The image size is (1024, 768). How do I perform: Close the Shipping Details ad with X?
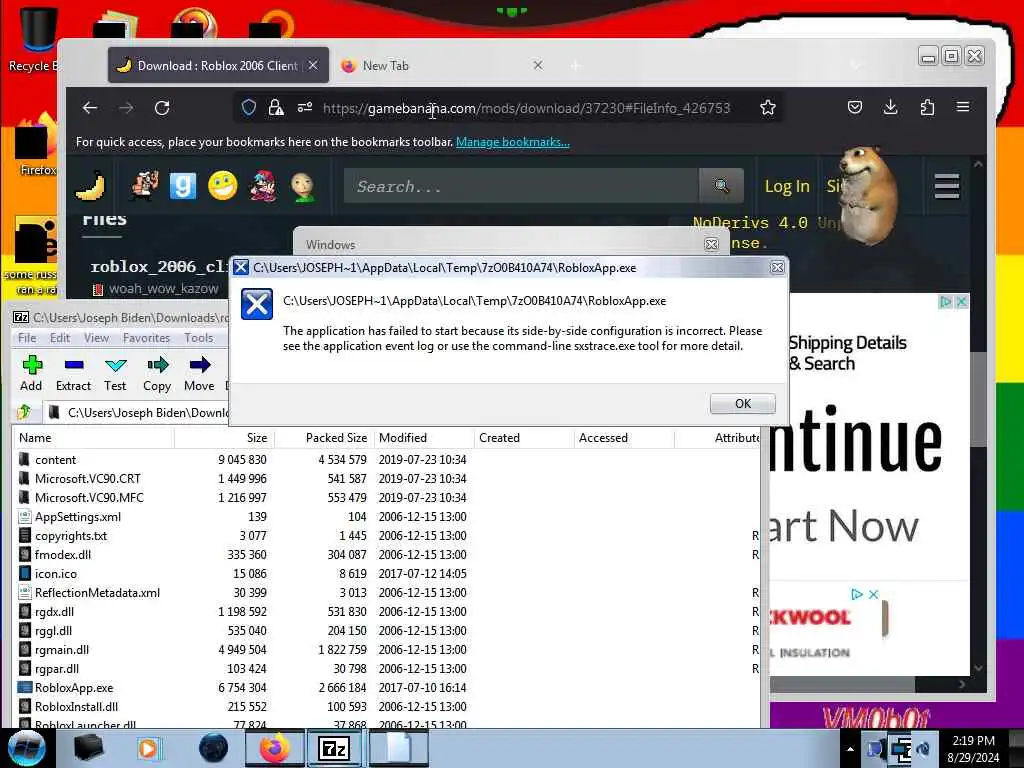pyautogui.click(x=961, y=302)
